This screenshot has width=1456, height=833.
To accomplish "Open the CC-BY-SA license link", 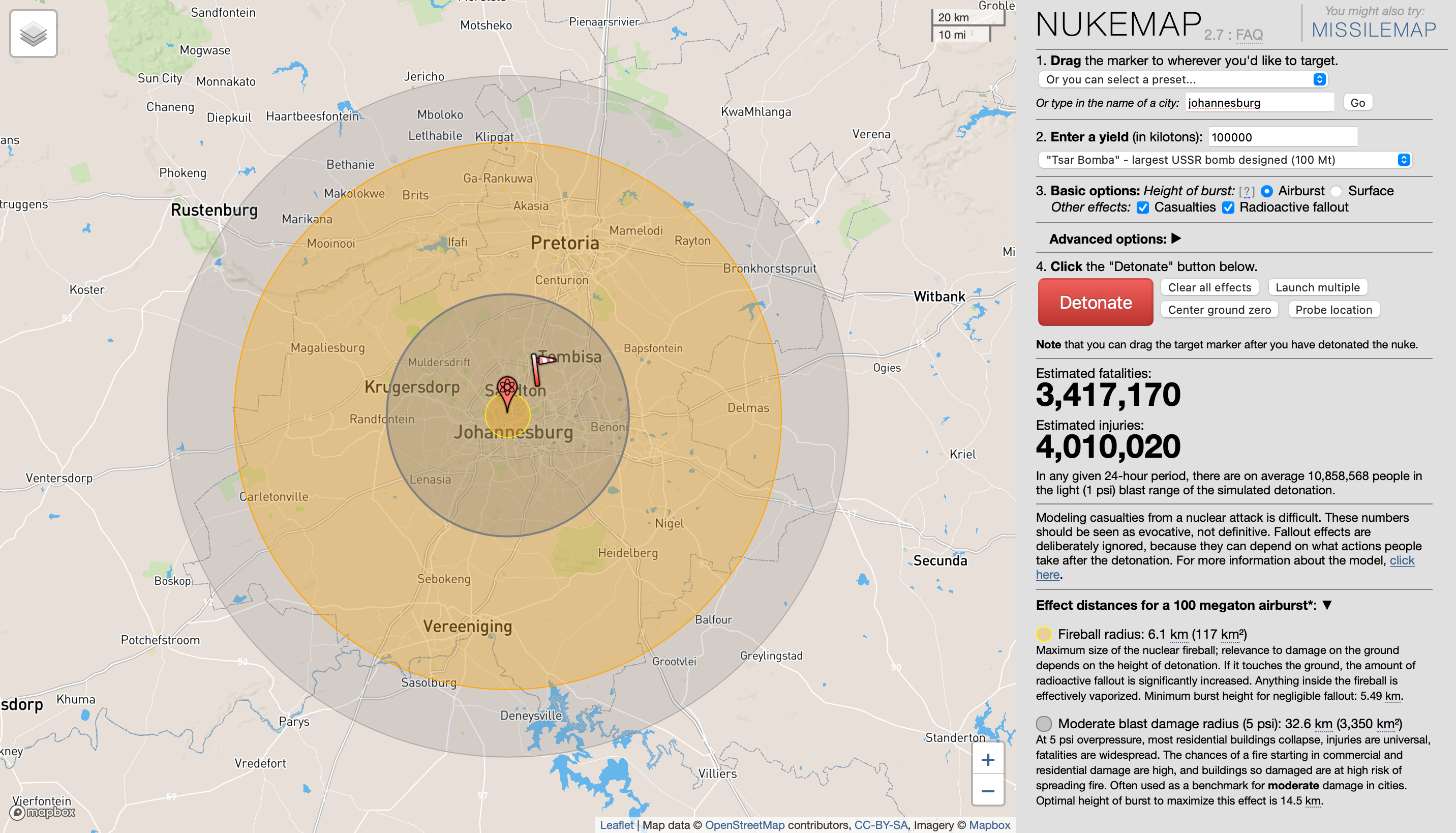I will point(881,824).
